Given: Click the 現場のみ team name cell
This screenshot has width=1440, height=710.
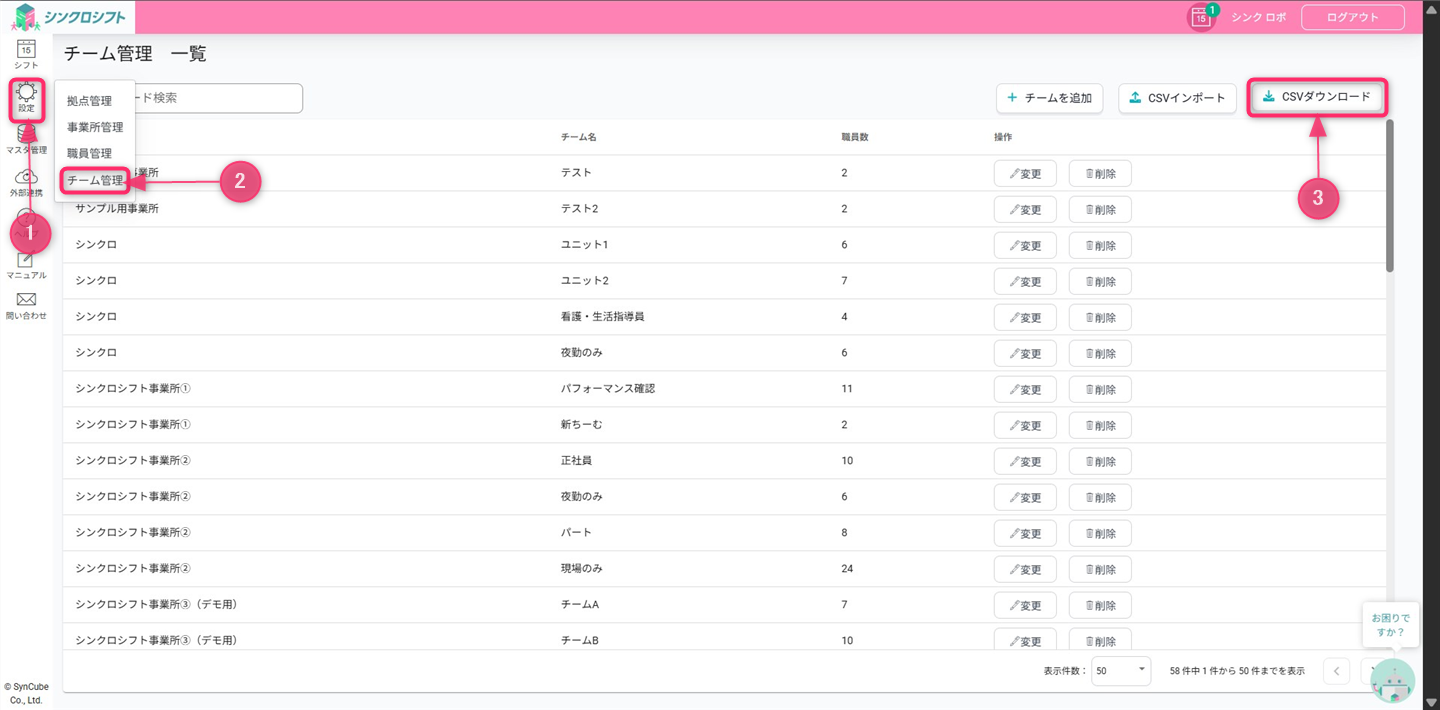Looking at the screenshot, I should 581,569.
